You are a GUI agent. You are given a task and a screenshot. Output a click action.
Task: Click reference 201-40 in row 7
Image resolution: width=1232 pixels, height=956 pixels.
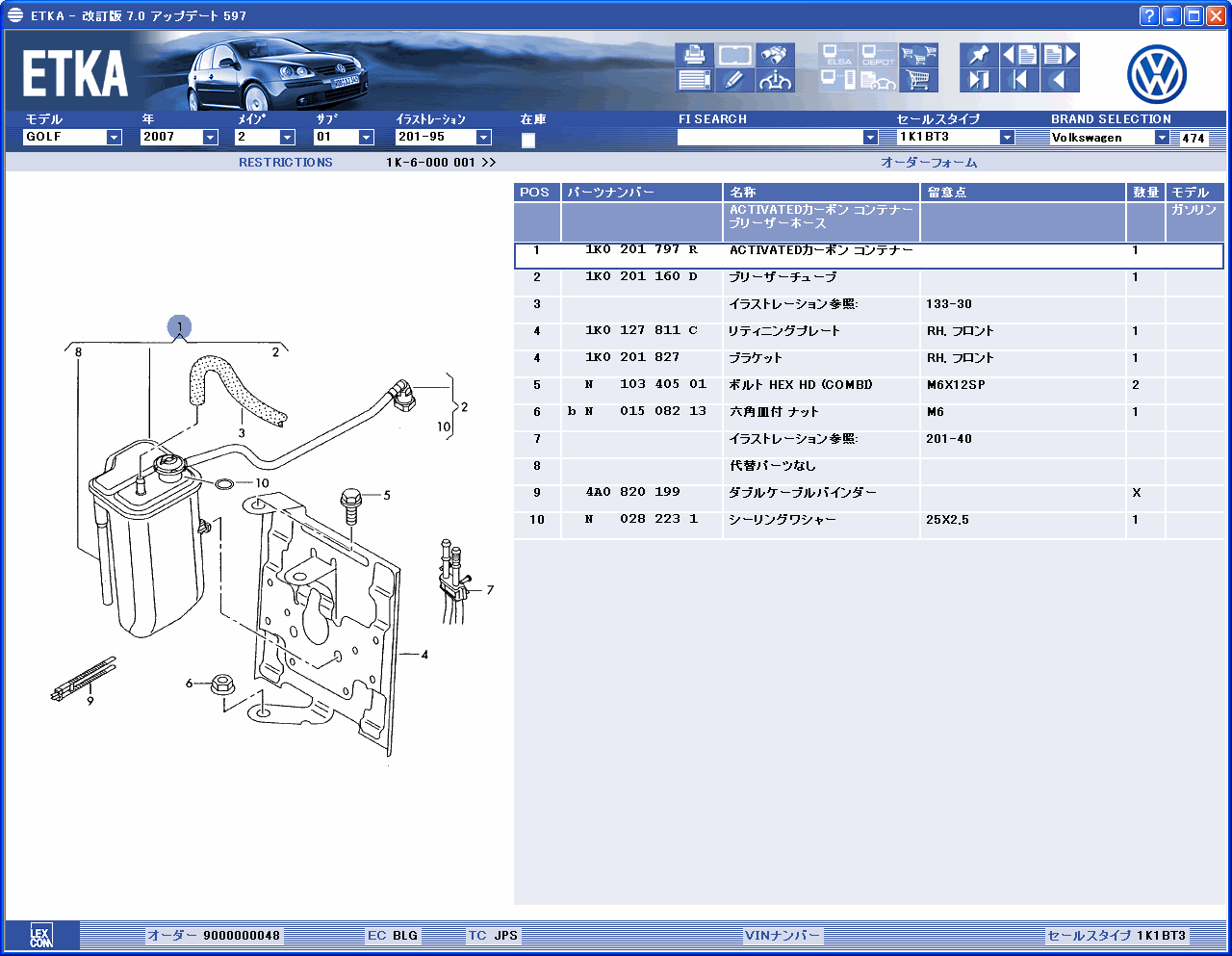point(949,439)
